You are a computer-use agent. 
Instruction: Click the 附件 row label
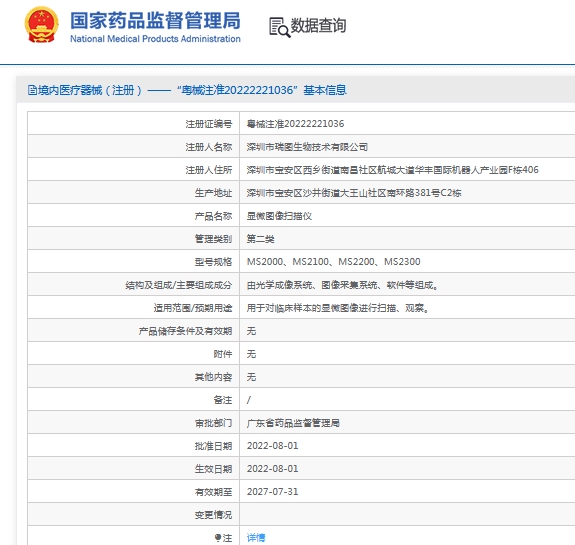point(223,354)
